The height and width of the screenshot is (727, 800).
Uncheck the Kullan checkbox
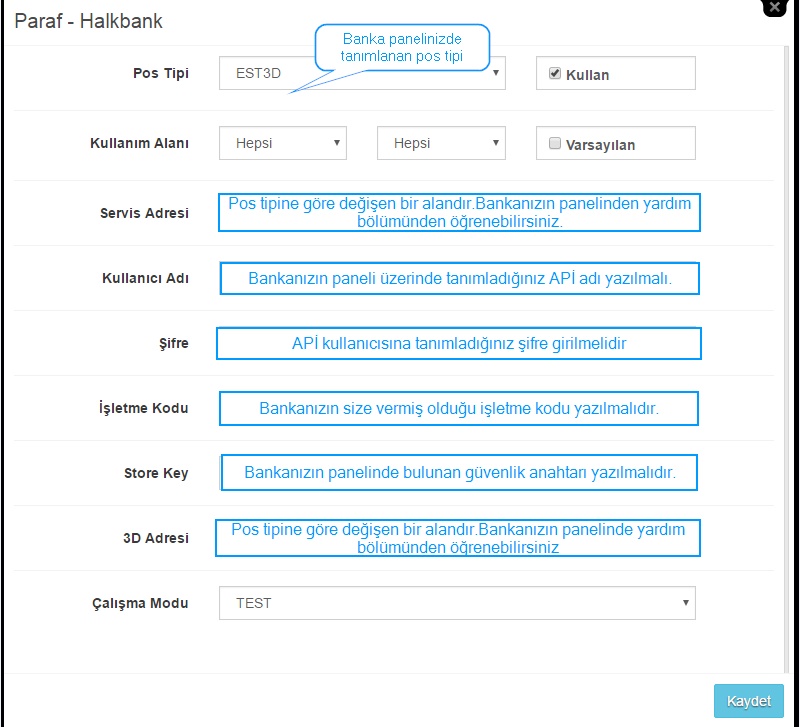555,73
